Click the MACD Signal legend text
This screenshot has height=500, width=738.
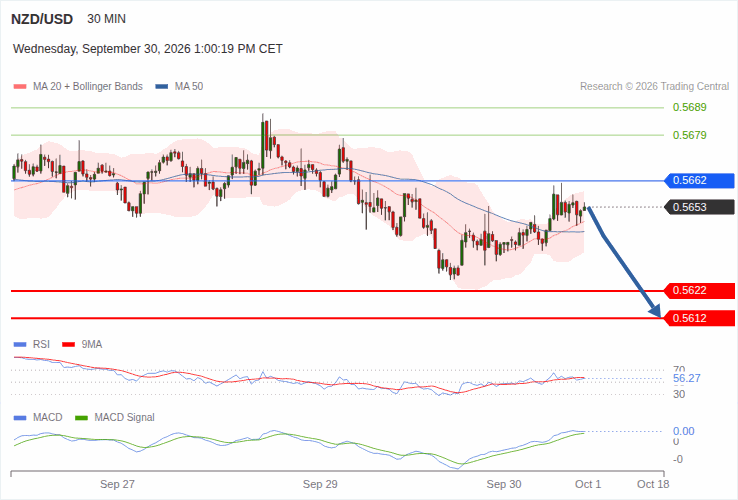(124, 418)
